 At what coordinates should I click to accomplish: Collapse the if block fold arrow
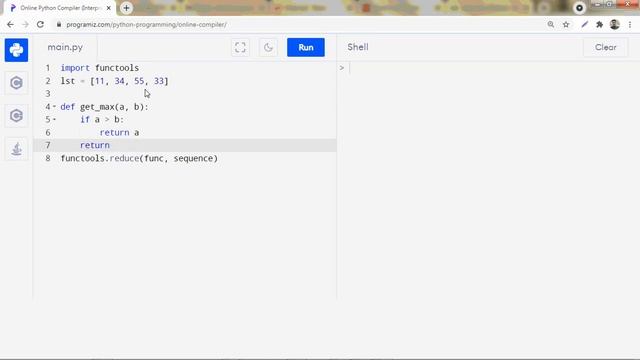pos(54,119)
